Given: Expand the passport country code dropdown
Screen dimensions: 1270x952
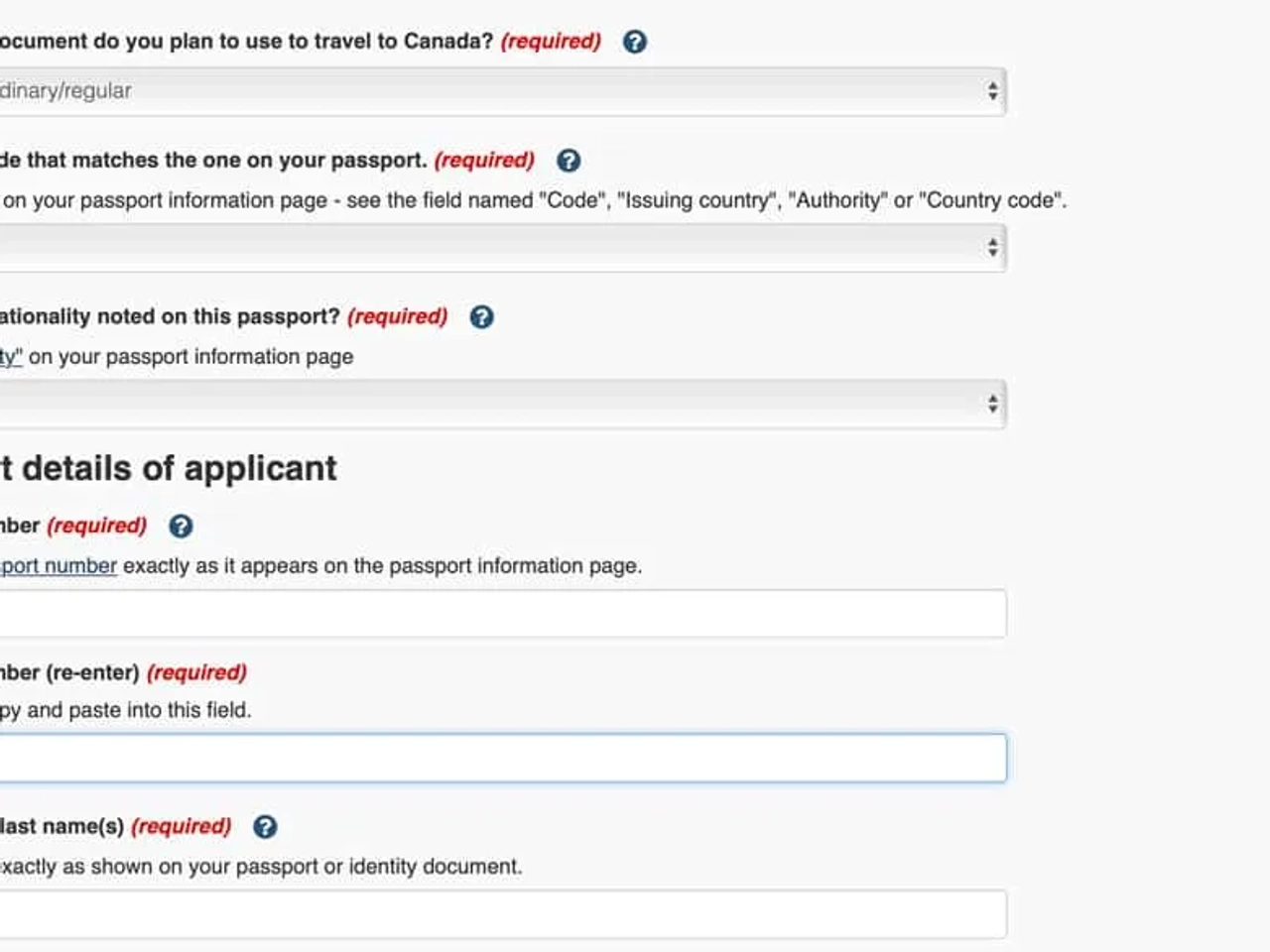Looking at the screenshot, I should (x=501, y=248).
